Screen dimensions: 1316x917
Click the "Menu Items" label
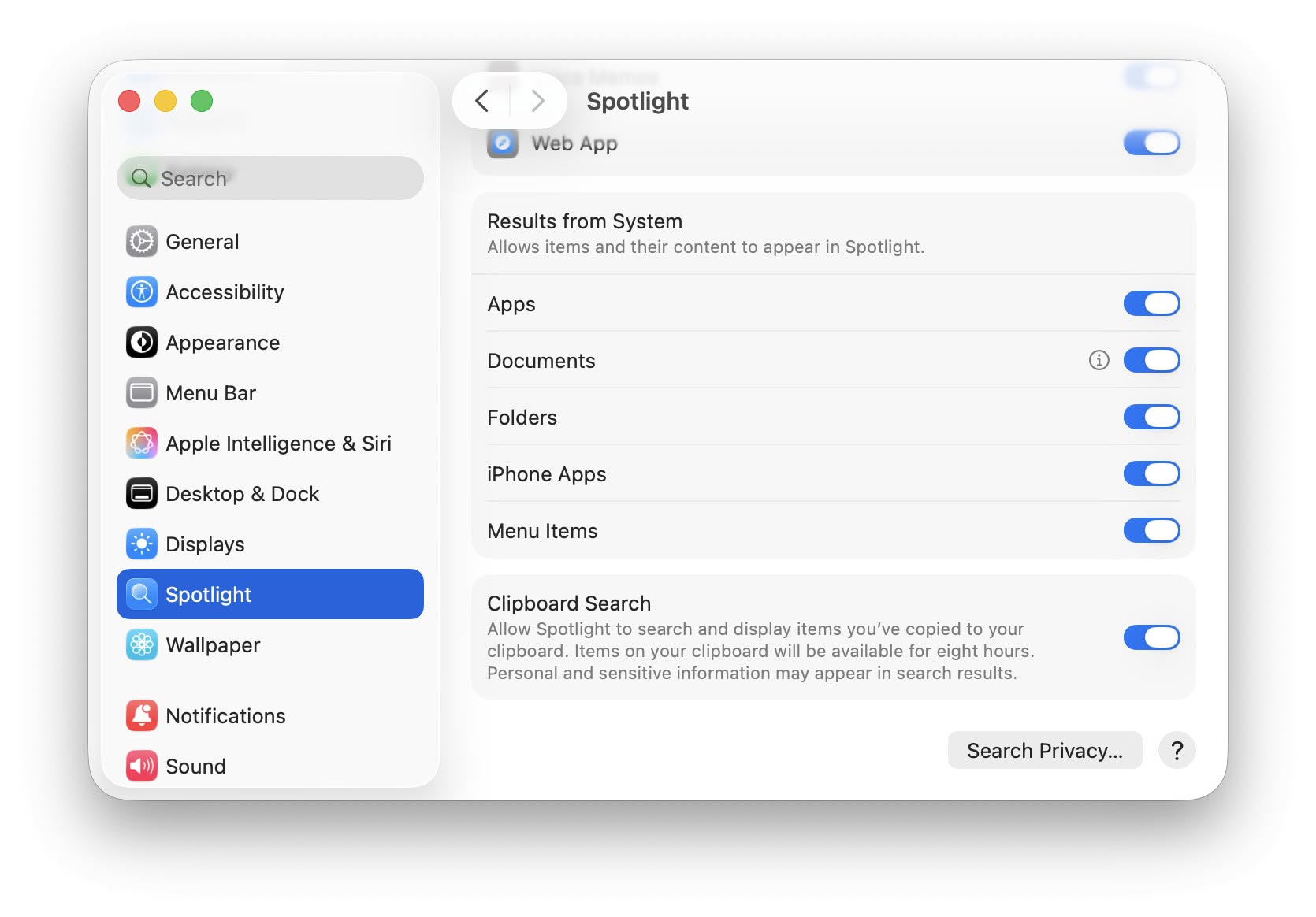pos(542,531)
